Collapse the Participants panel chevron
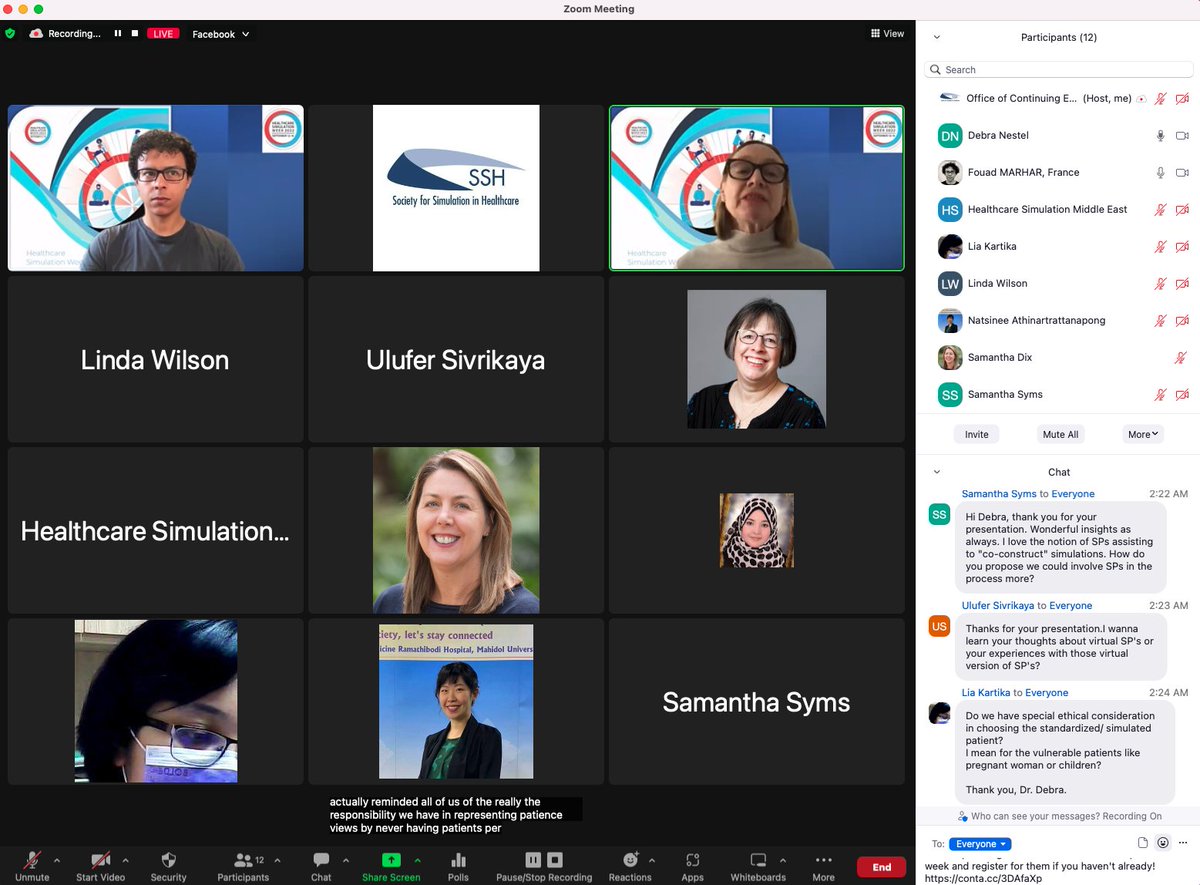The height and width of the screenshot is (885, 1200). click(937, 37)
